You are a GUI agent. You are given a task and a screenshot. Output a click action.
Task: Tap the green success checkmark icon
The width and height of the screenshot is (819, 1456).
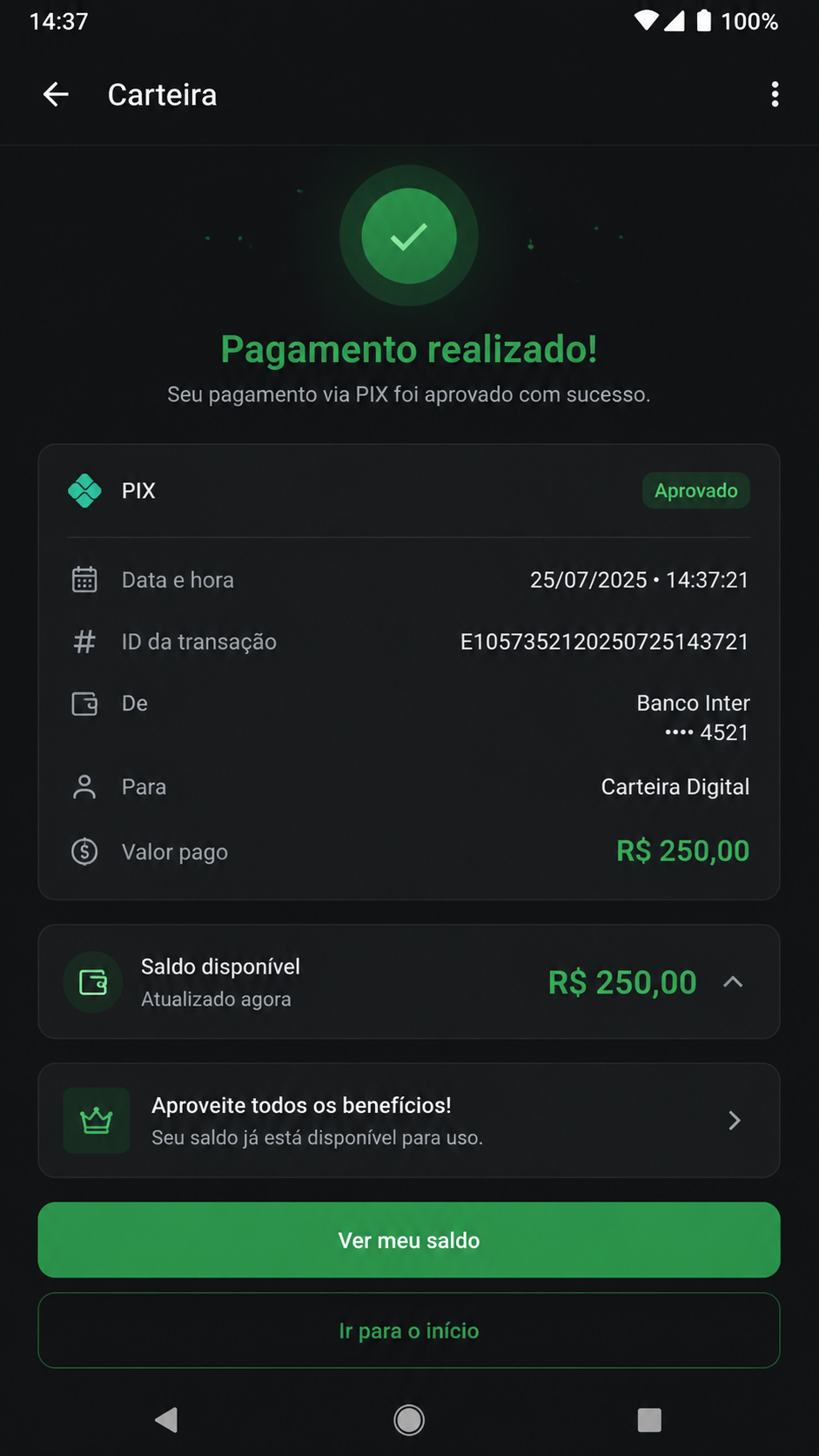(409, 236)
